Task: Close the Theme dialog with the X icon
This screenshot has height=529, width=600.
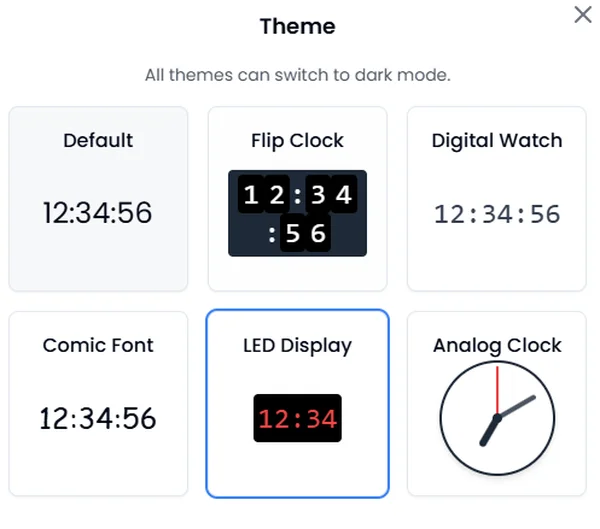Action: point(583,15)
